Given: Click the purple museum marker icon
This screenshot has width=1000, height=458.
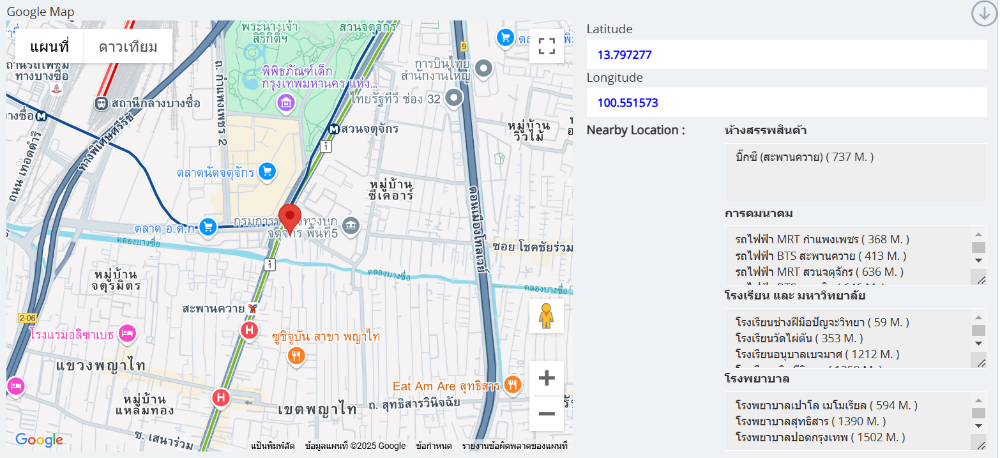Looking at the screenshot, I should click(286, 102).
